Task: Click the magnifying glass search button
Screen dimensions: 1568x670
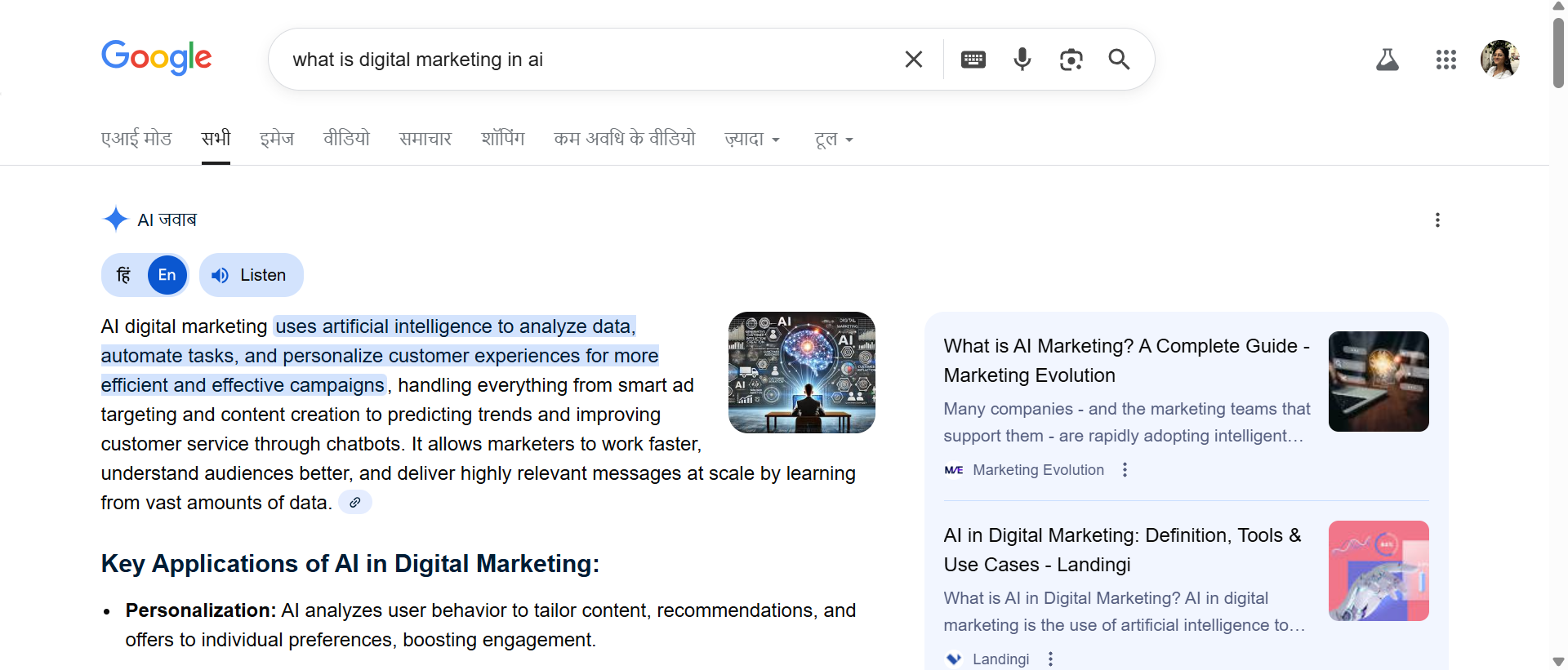Action: [x=1119, y=60]
